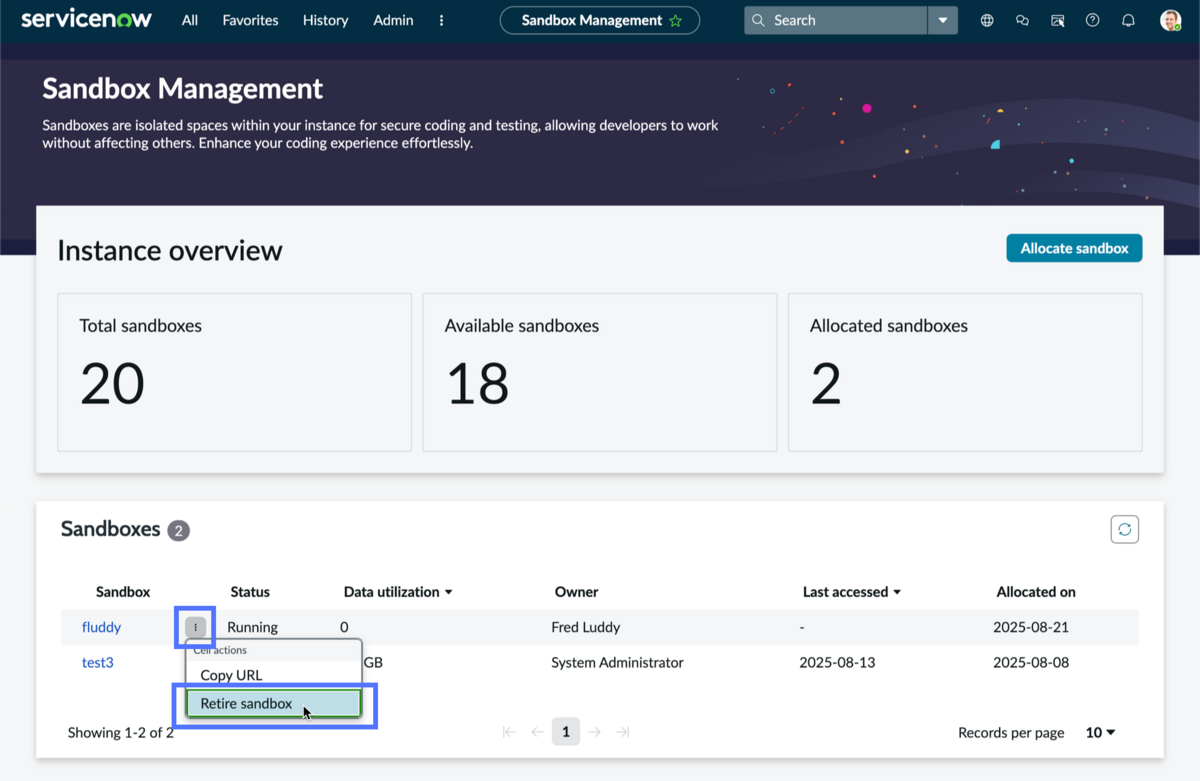1200x781 pixels.
Task: Open the chat sidebar icon
Action: point(1022,20)
